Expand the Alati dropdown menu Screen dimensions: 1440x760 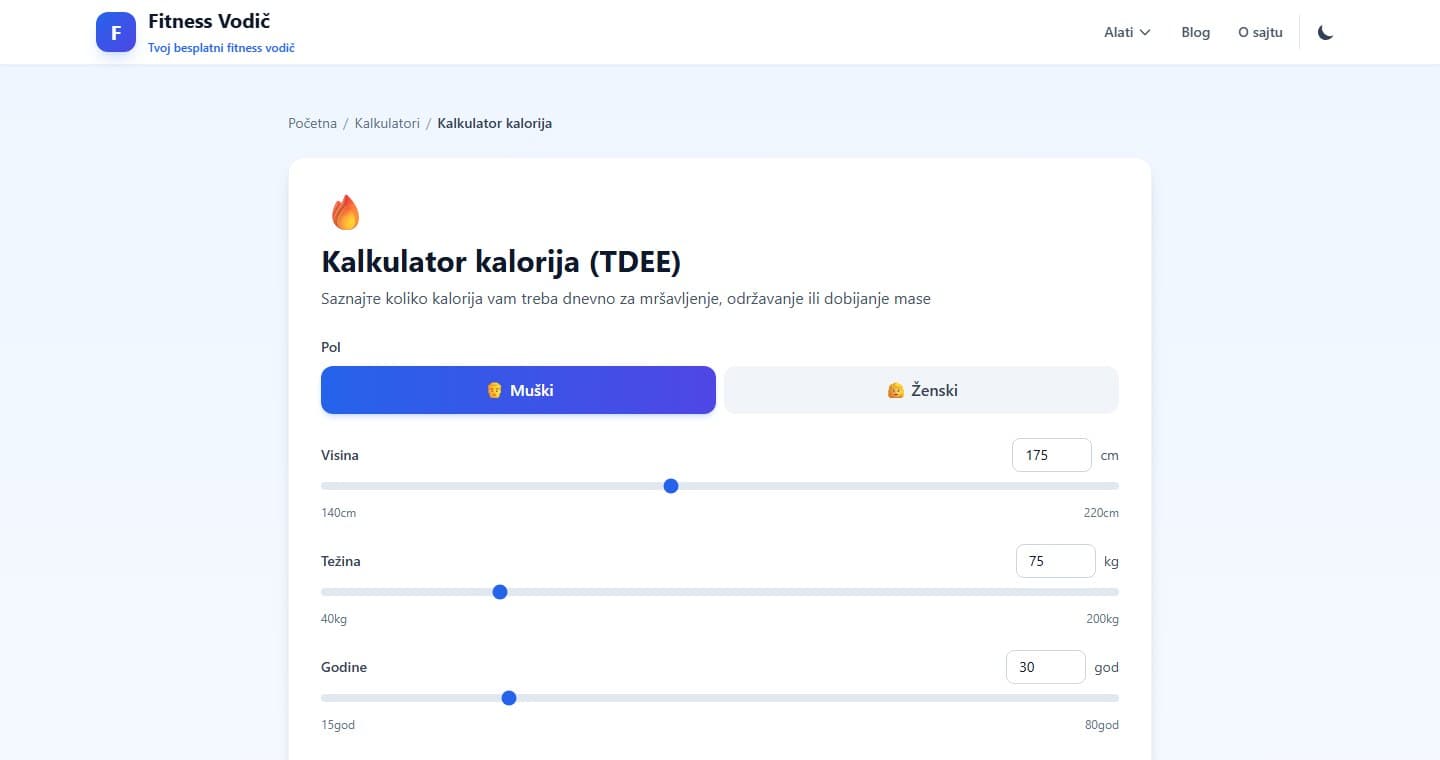pyautogui.click(x=1127, y=32)
